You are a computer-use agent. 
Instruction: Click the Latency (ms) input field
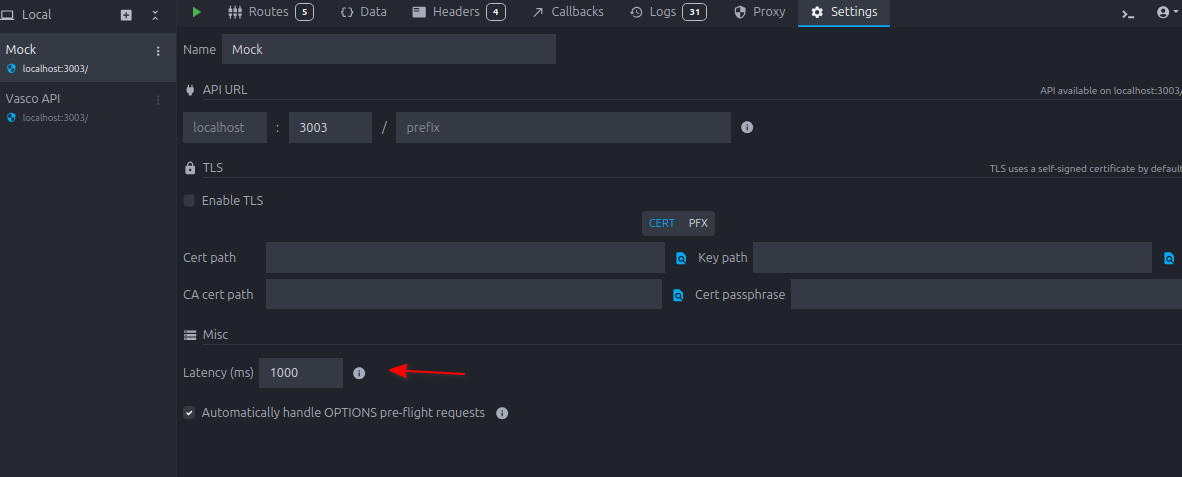pos(300,373)
